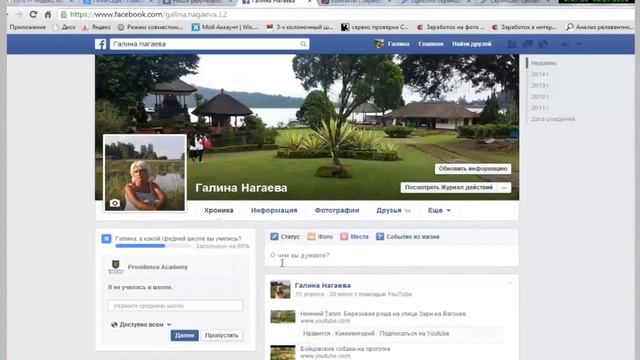
Task: Jump to 2014 in timeline sidebar
Action: (x=539, y=74)
